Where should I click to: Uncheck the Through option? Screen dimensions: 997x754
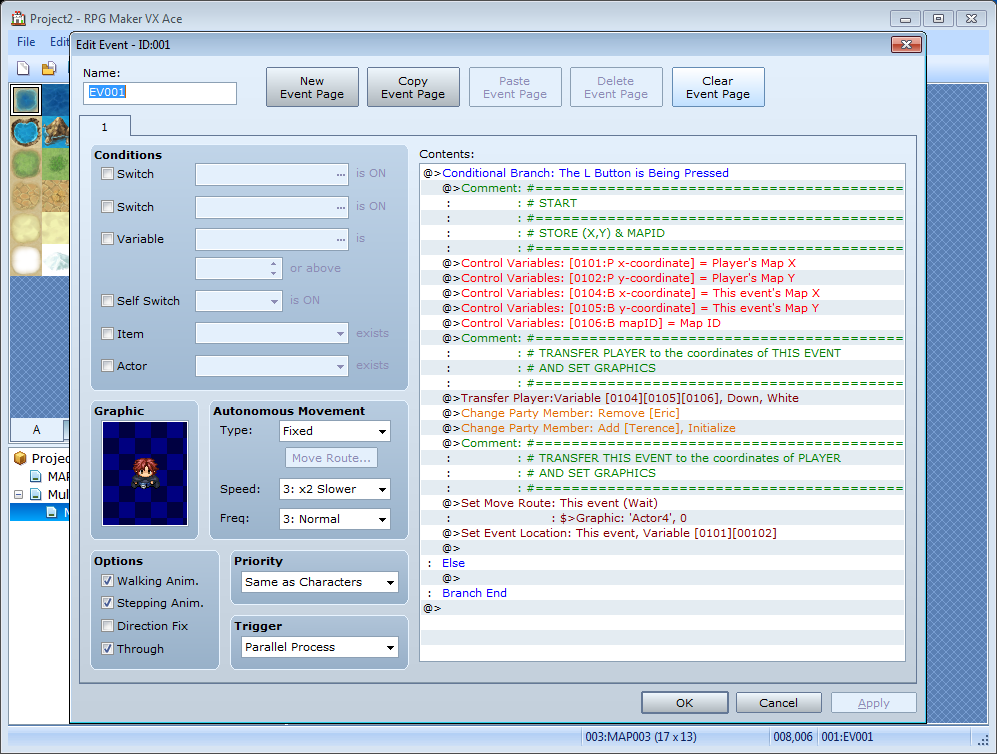point(108,649)
